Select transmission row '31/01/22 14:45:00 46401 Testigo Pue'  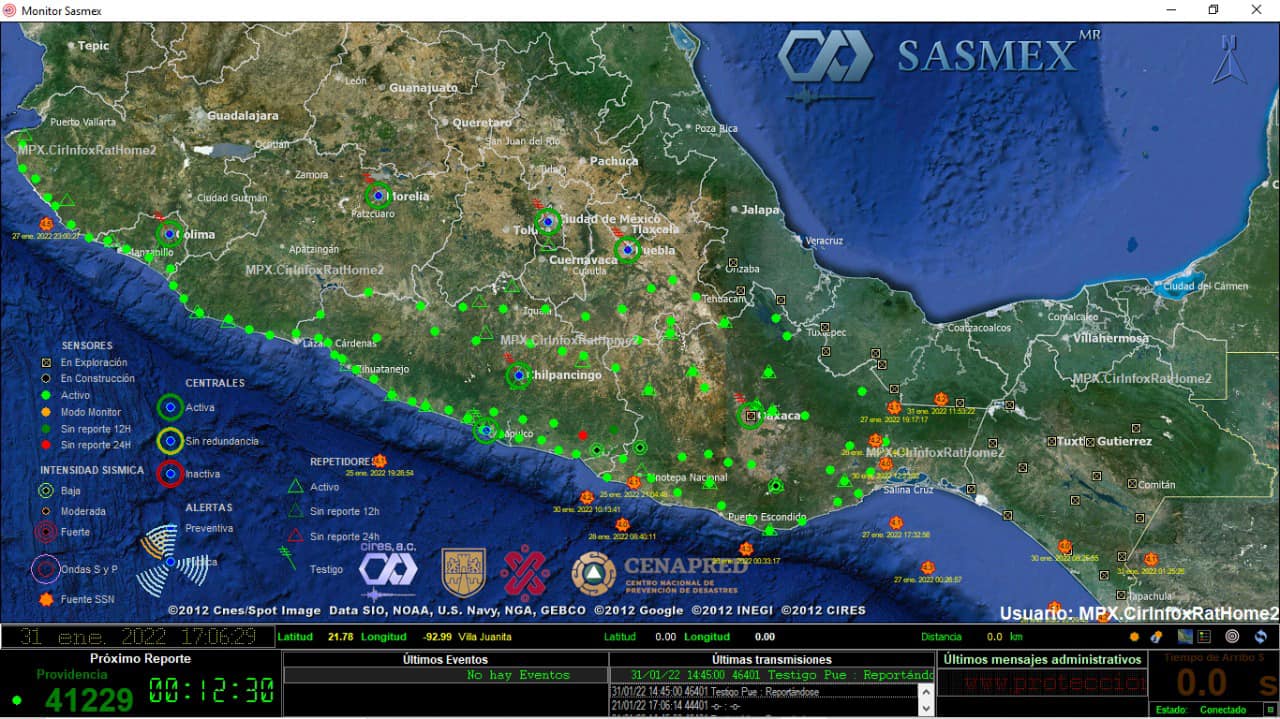764,691
